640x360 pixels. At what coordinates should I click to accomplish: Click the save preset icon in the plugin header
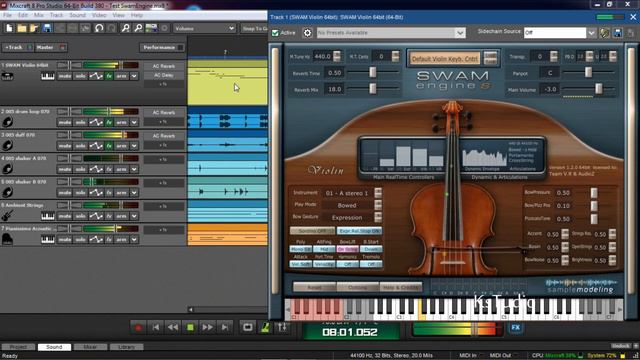coord(618,33)
